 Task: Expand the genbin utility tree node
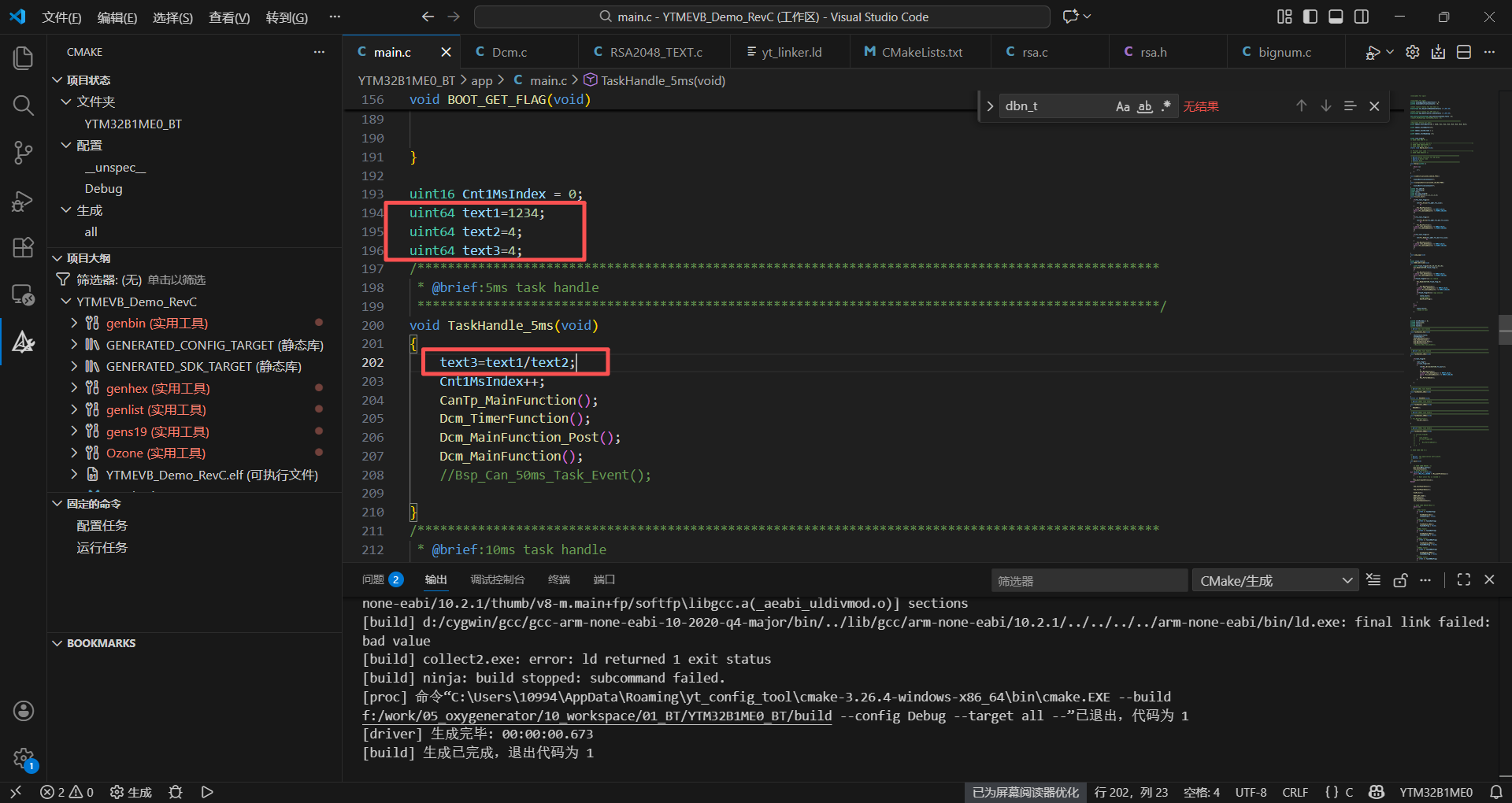[74, 323]
